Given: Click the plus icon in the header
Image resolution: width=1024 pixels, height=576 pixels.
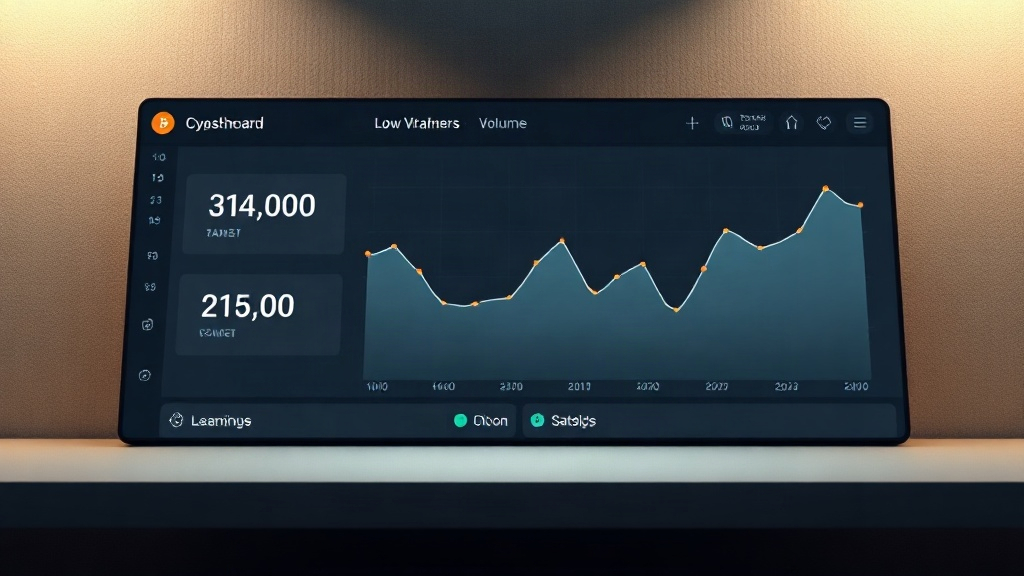Looking at the screenshot, I should [692, 123].
